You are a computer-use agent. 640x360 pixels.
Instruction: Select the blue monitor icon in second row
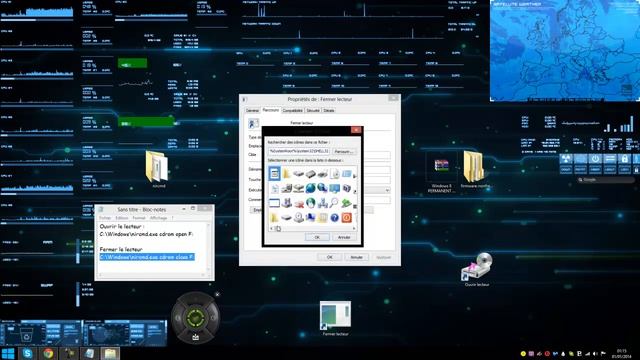coord(334,188)
